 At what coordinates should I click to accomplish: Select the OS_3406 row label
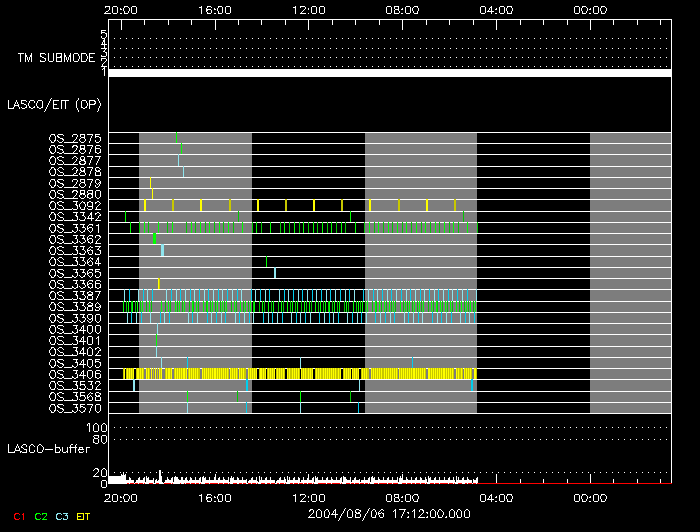coord(75,374)
